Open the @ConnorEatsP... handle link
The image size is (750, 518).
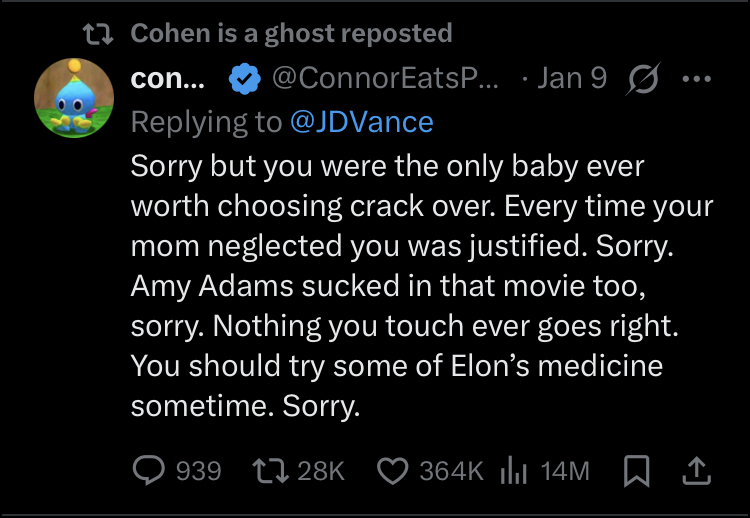383,79
